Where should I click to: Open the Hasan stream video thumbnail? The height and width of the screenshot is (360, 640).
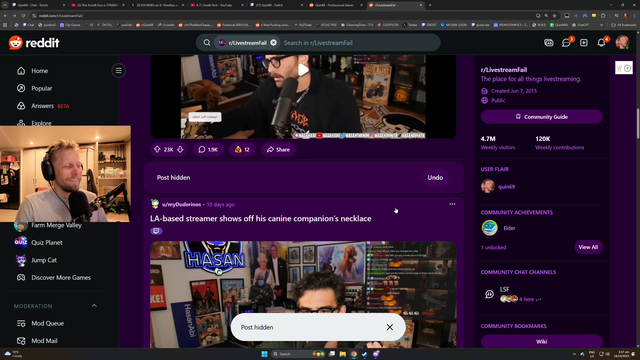click(x=303, y=294)
